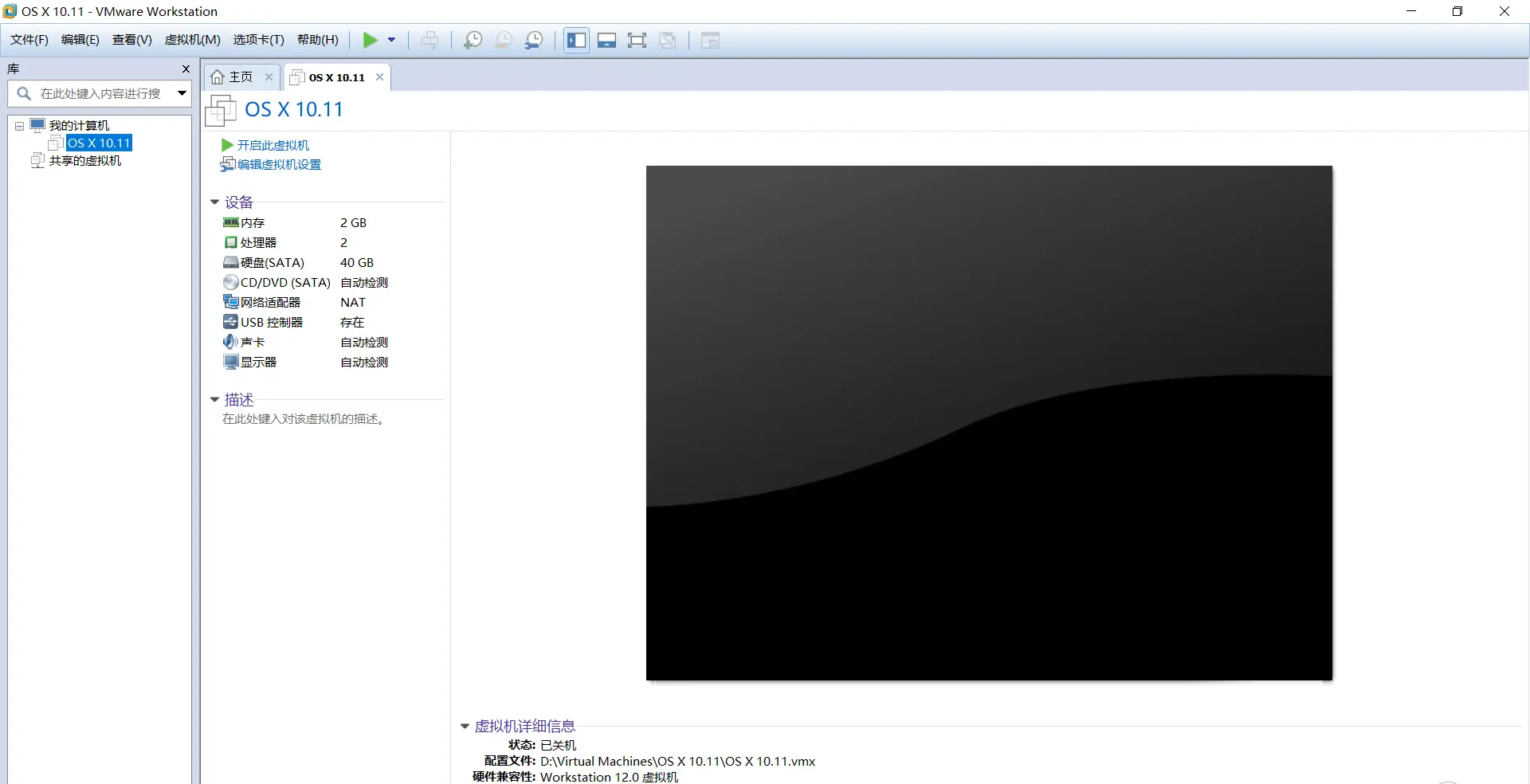Click the 显示器 display icon
This screenshot has width=1530, height=784.
pos(231,362)
